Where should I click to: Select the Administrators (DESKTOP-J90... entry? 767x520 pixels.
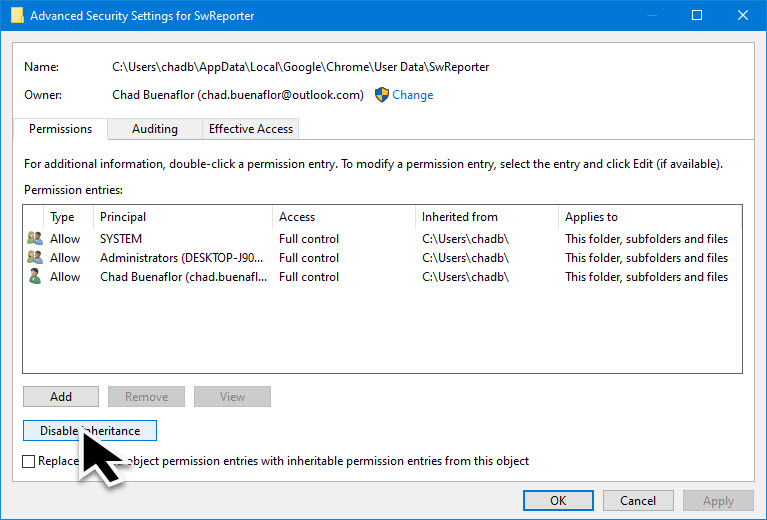click(x=382, y=257)
